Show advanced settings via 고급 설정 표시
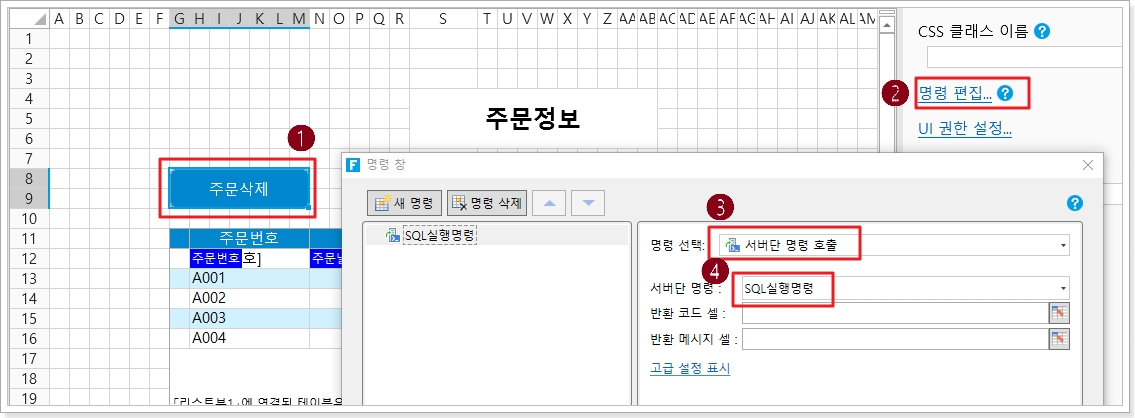 (x=690, y=368)
